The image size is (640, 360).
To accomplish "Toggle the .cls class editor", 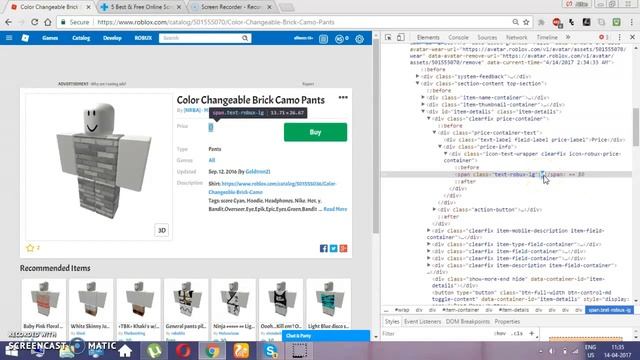I will [518, 333].
